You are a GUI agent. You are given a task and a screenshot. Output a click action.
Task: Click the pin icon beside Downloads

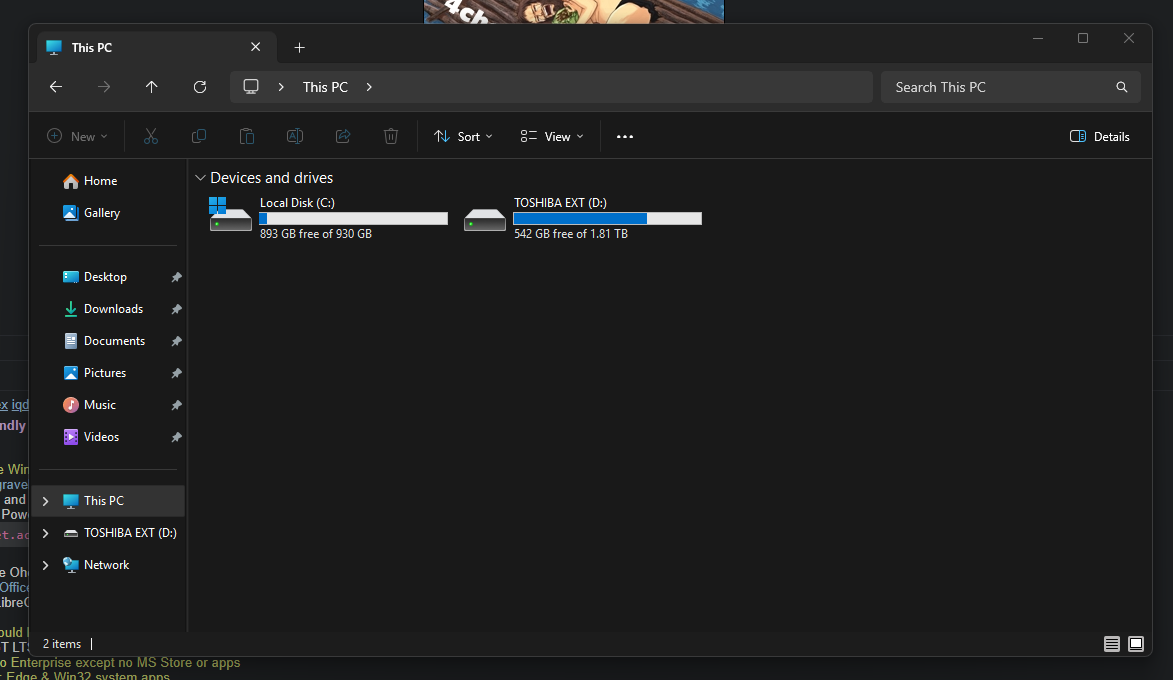[176, 309]
